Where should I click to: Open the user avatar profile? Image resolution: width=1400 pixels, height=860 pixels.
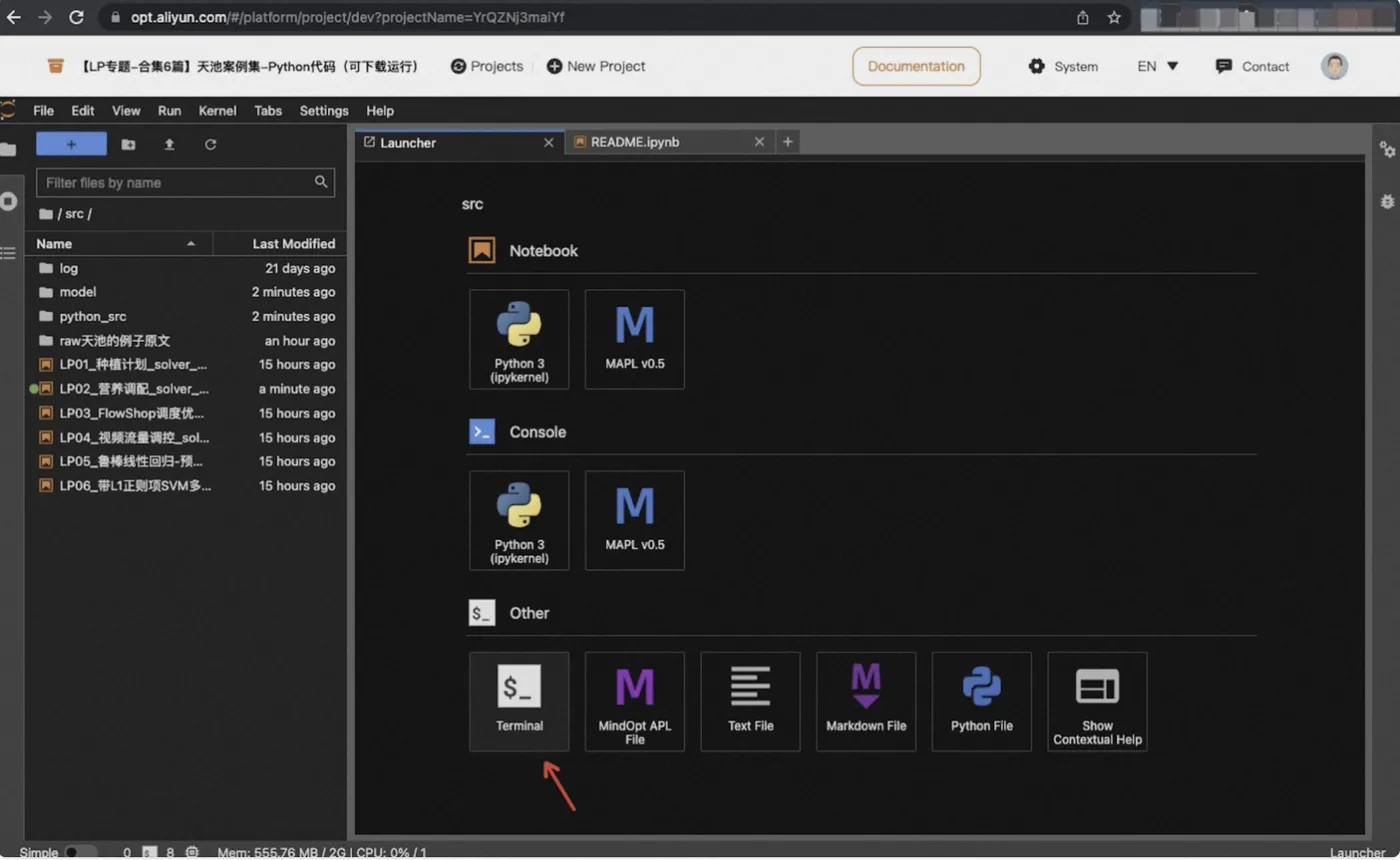[1334, 66]
